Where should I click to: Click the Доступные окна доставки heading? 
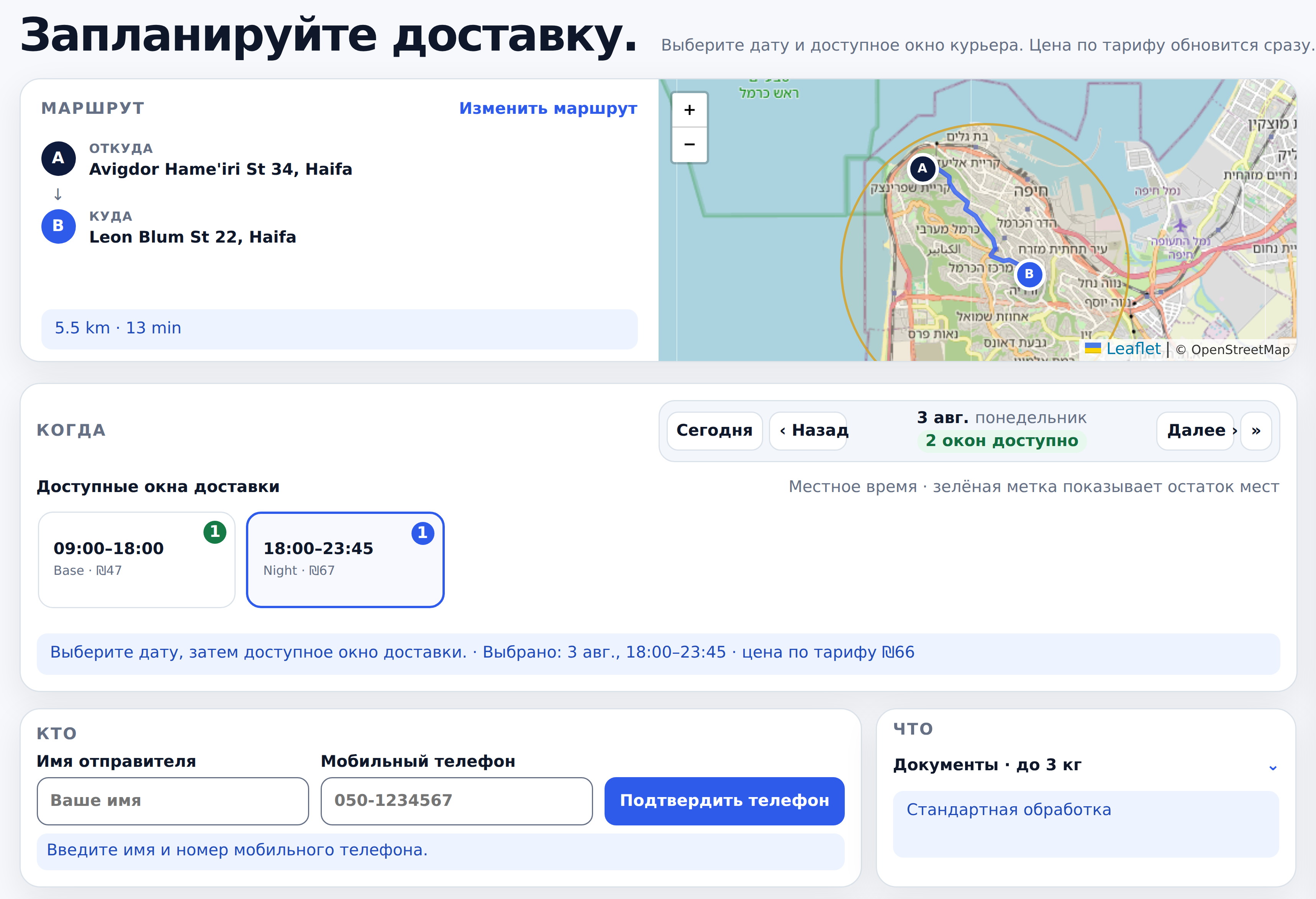[158, 487]
